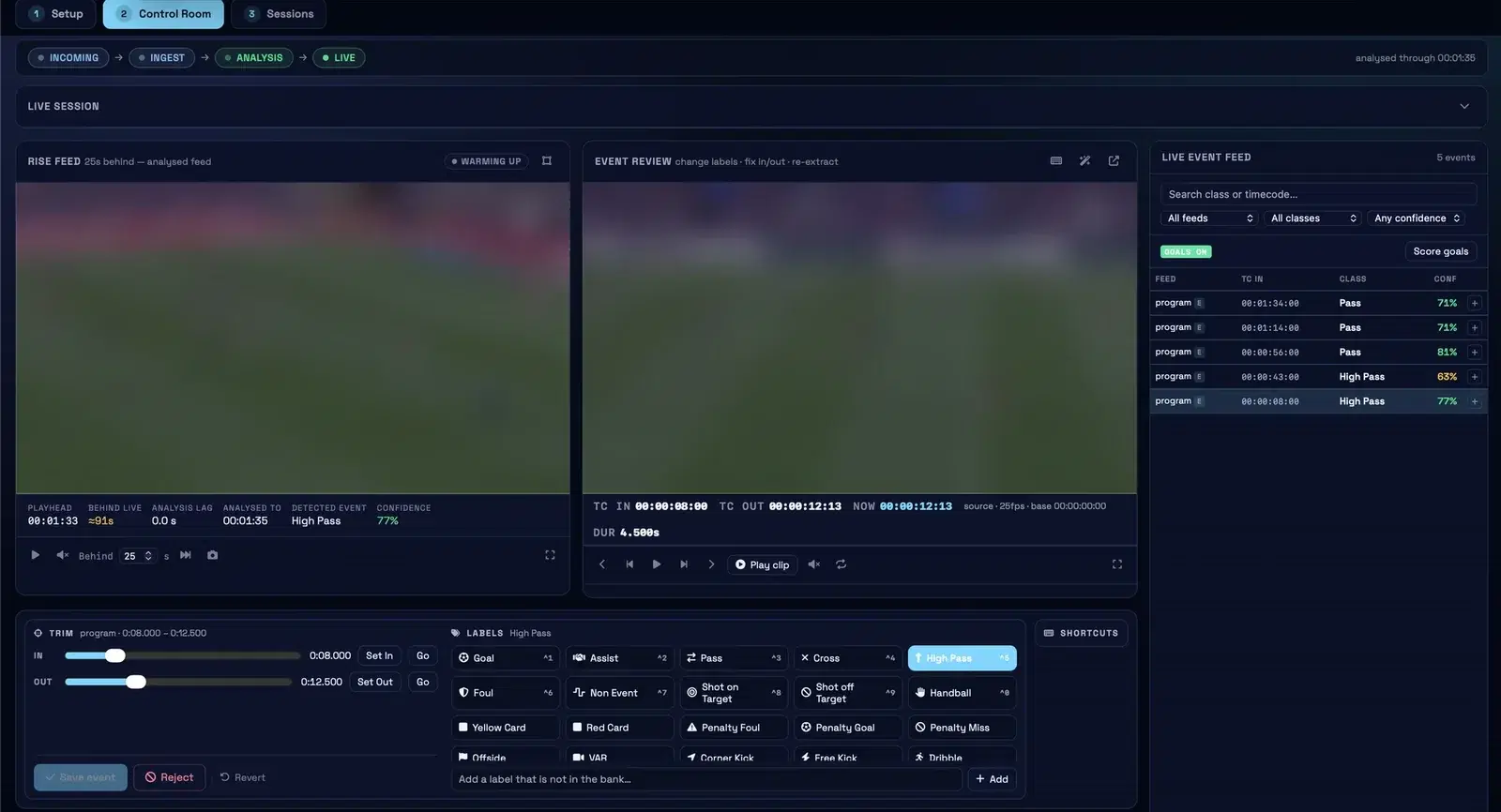
Task: Click the crop icon beside Warming Up
Action: click(547, 161)
